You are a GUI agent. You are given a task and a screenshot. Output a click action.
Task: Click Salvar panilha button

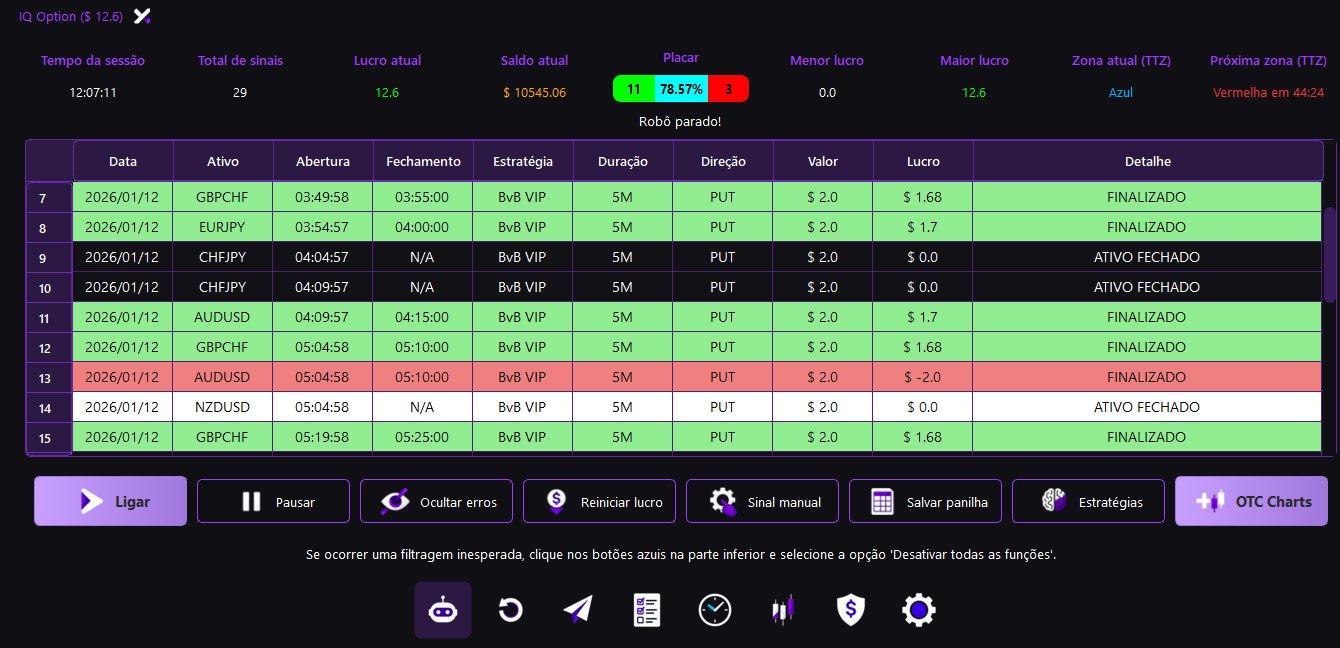click(x=925, y=501)
